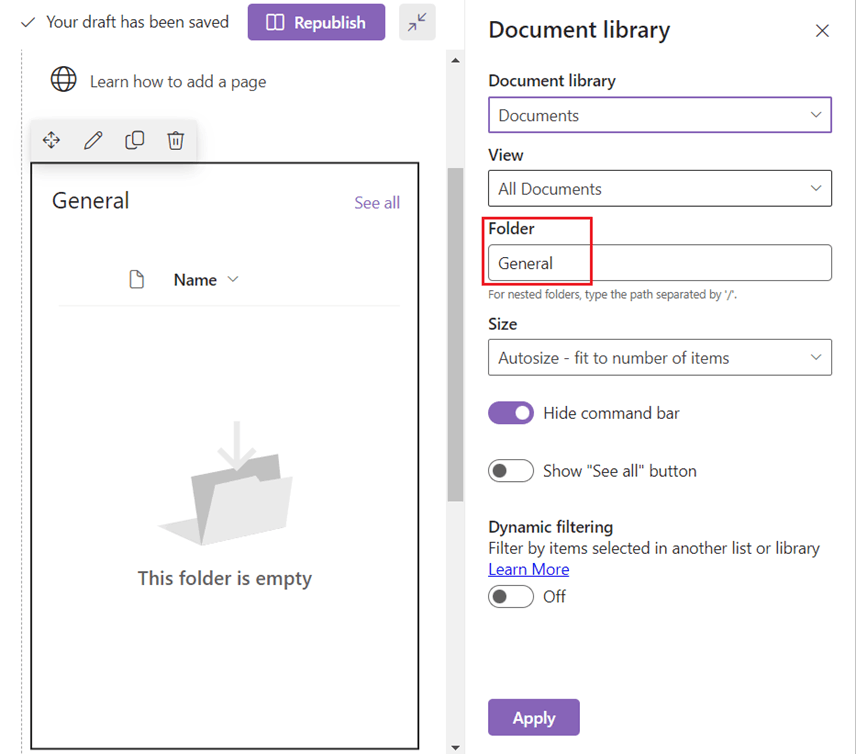
Task: Toggle Hide command bar switch
Action: 511,413
